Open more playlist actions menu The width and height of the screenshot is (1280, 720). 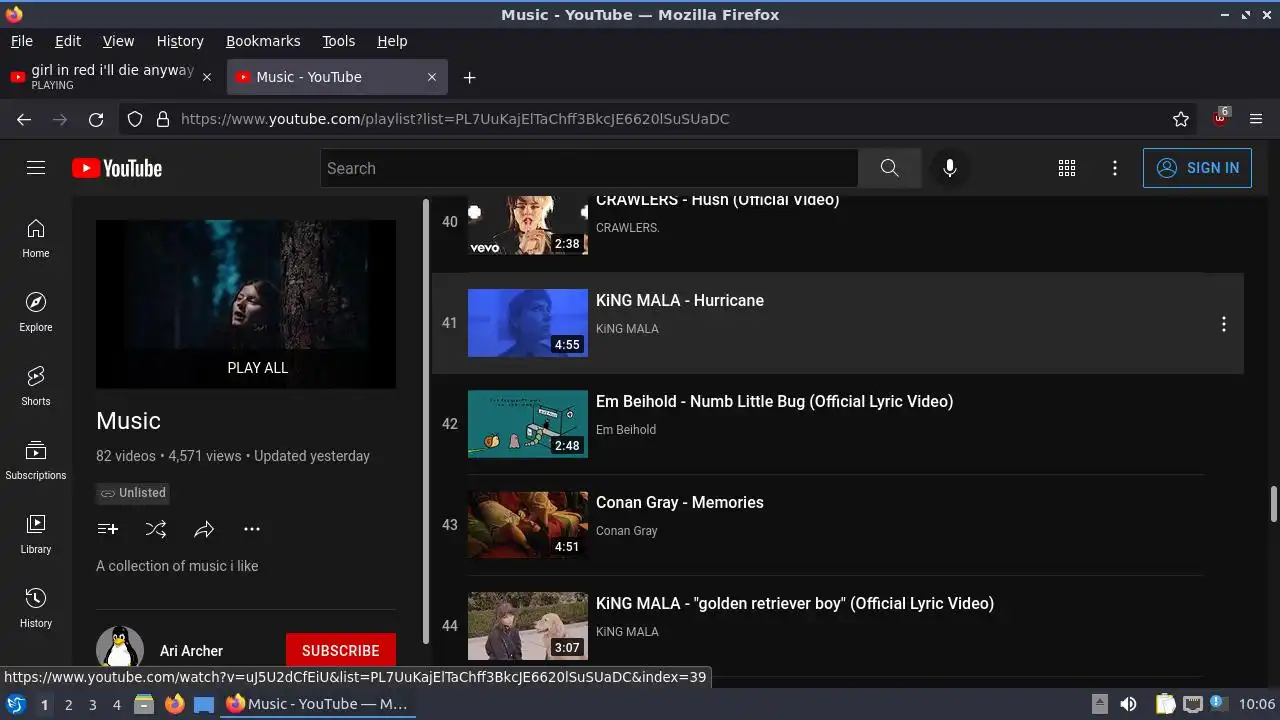tap(252, 529)
